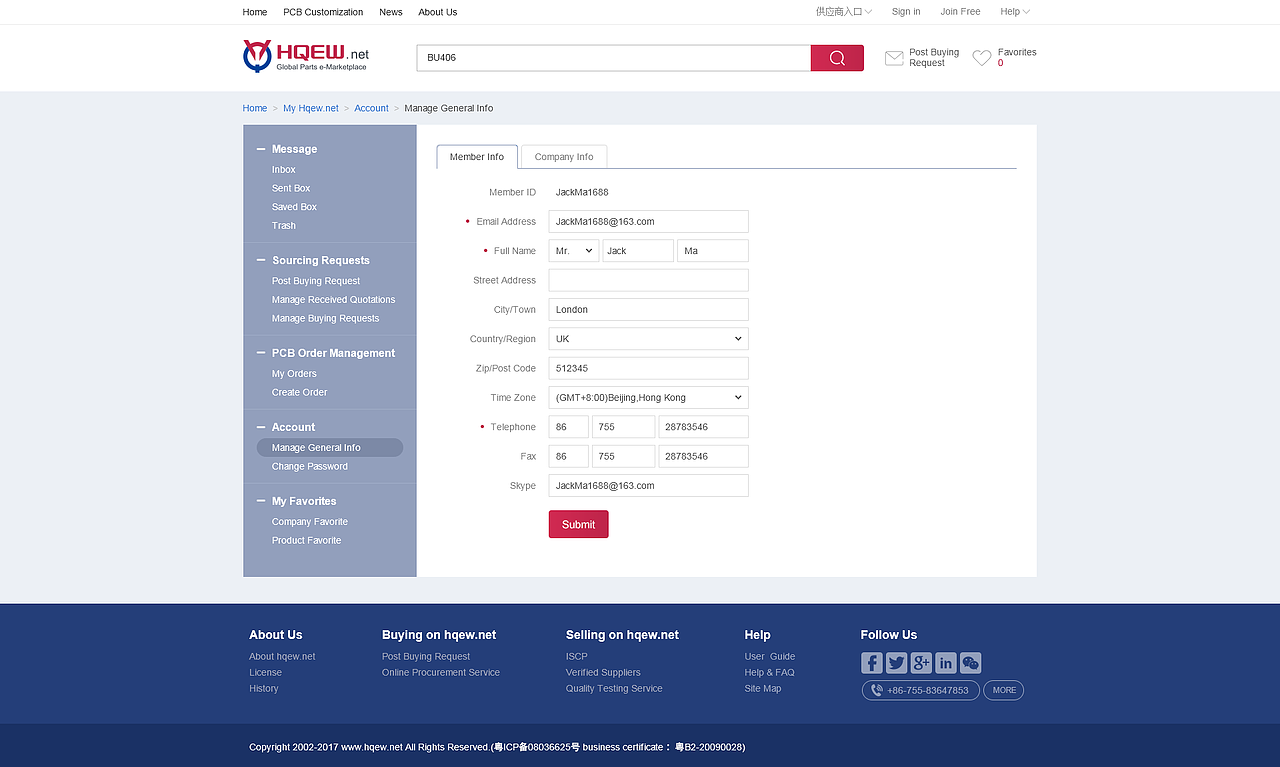Select Manage General Info in sidebar
Image resolution: width=1280 pixels, height=767 pixels.
point(330,448)
